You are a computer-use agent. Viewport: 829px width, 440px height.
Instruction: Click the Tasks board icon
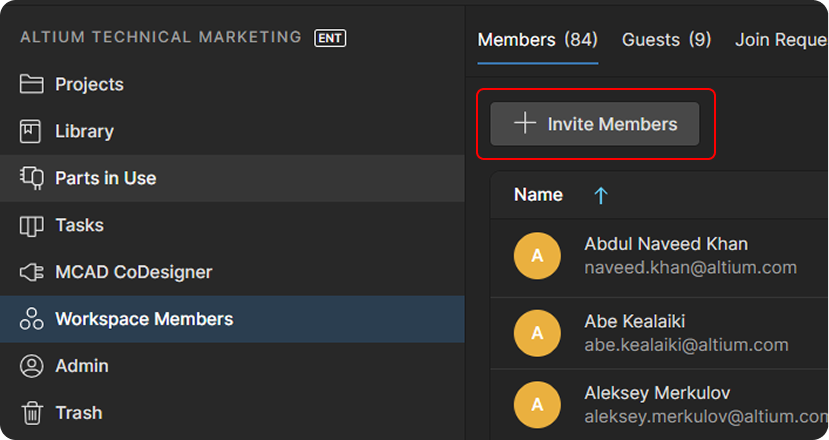pyautogui.click(x=31, y=226)
